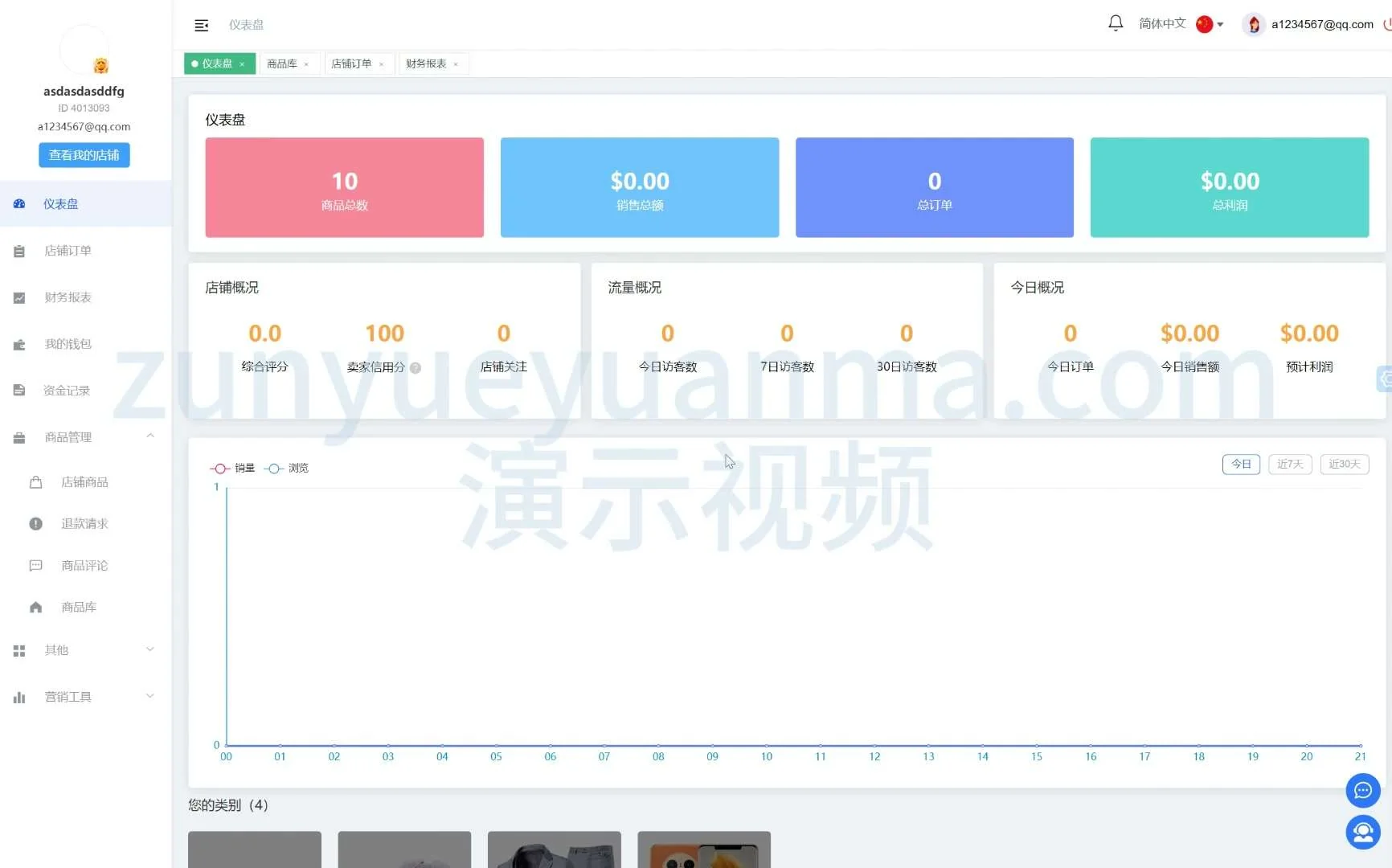Open 我的钱包 in the sidebar

pos(68,344)
